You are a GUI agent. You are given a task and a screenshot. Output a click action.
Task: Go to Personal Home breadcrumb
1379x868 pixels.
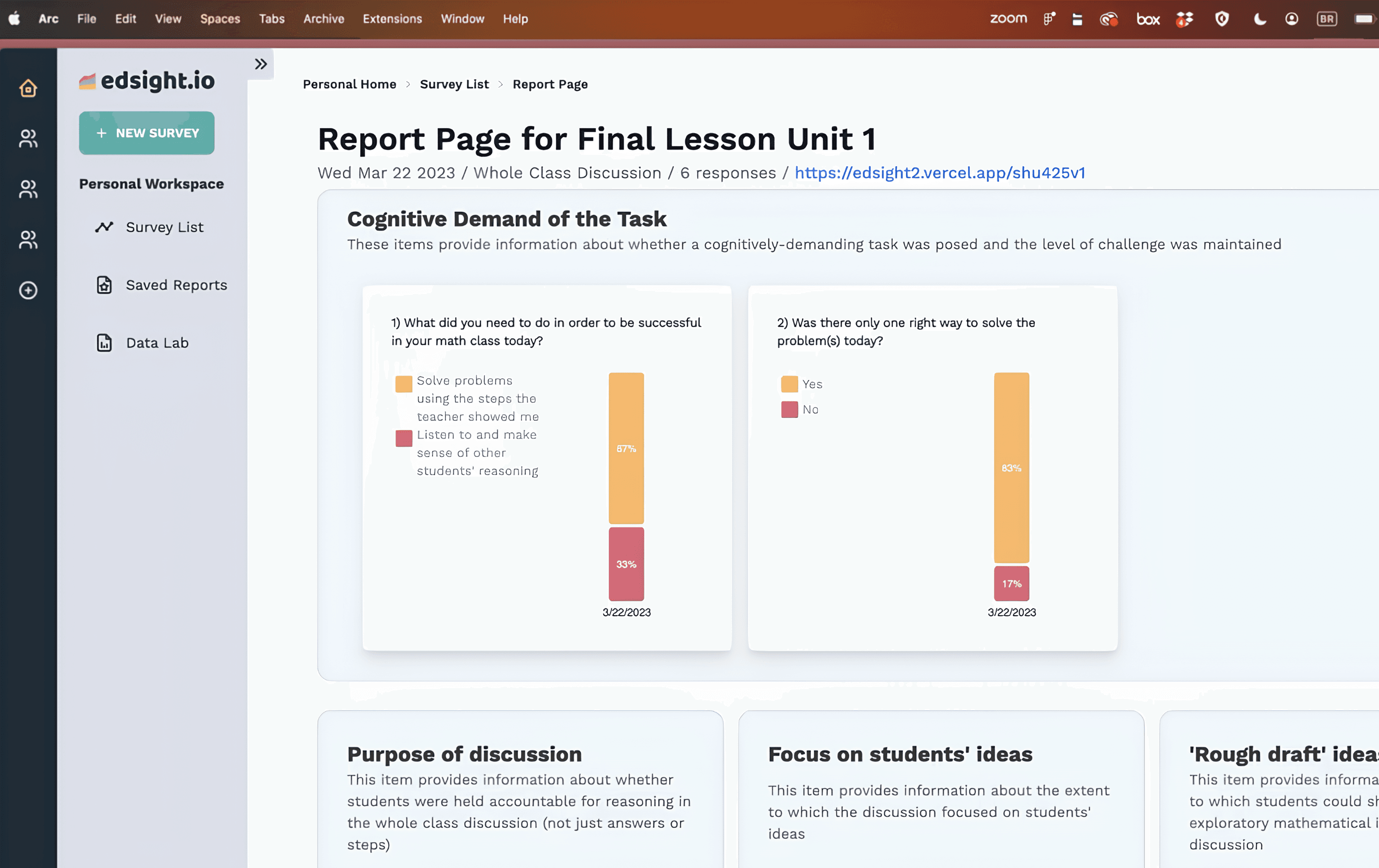(x=349, y=84)
